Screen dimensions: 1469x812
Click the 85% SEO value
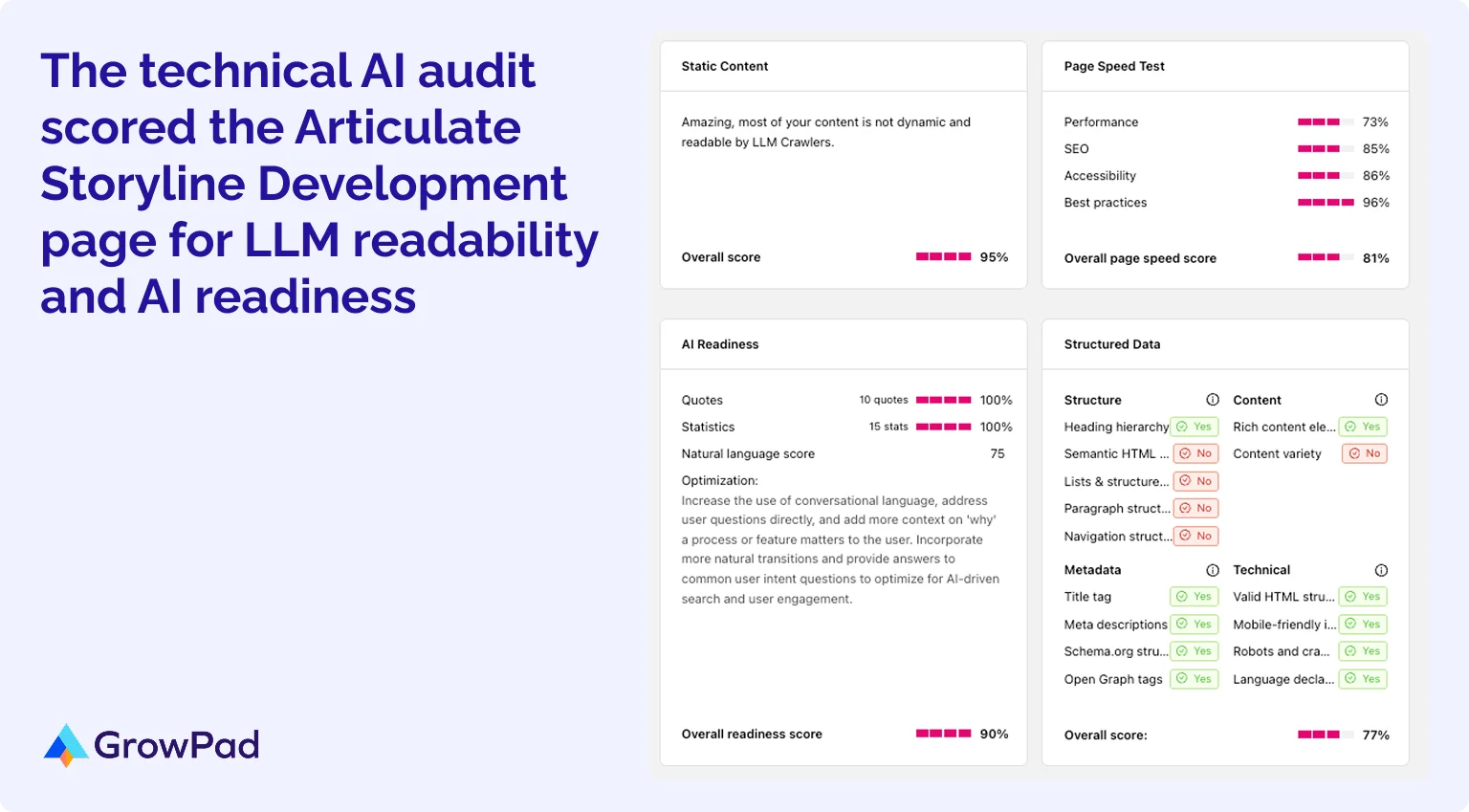(x=1375, y=149)
